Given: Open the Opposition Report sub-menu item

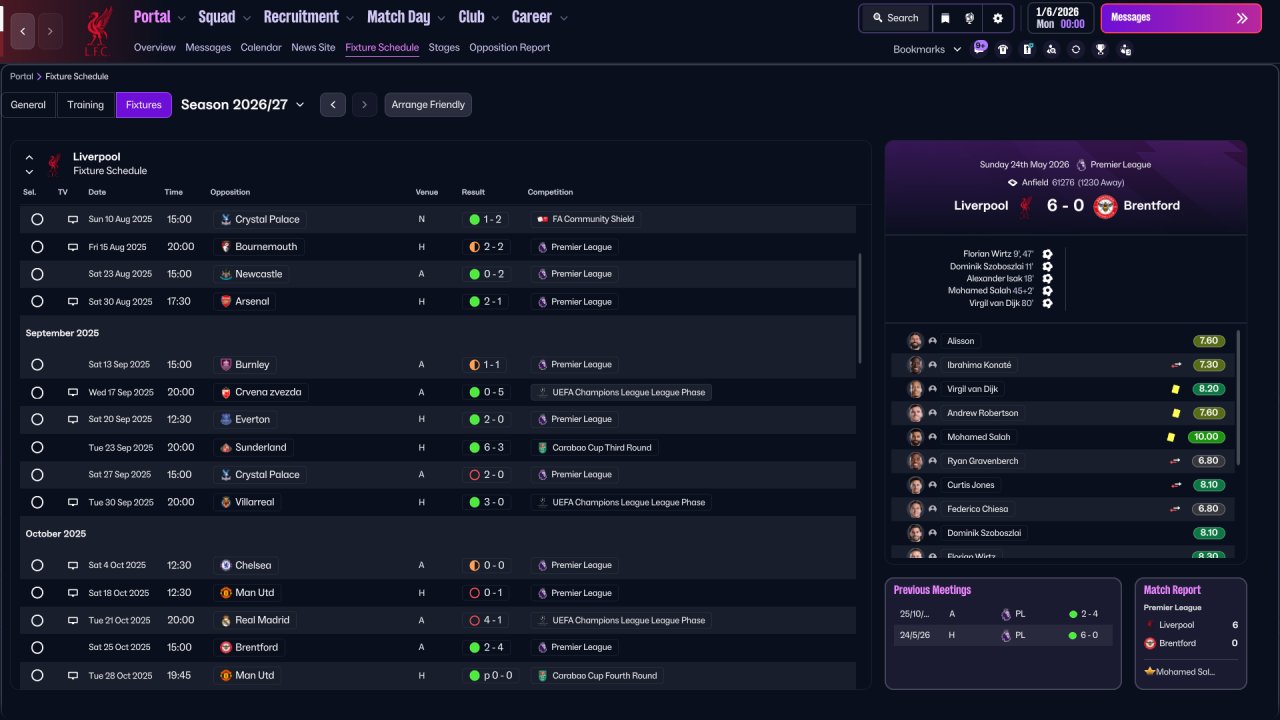Looking at the screenshot, I should click(x=510, y=48).
